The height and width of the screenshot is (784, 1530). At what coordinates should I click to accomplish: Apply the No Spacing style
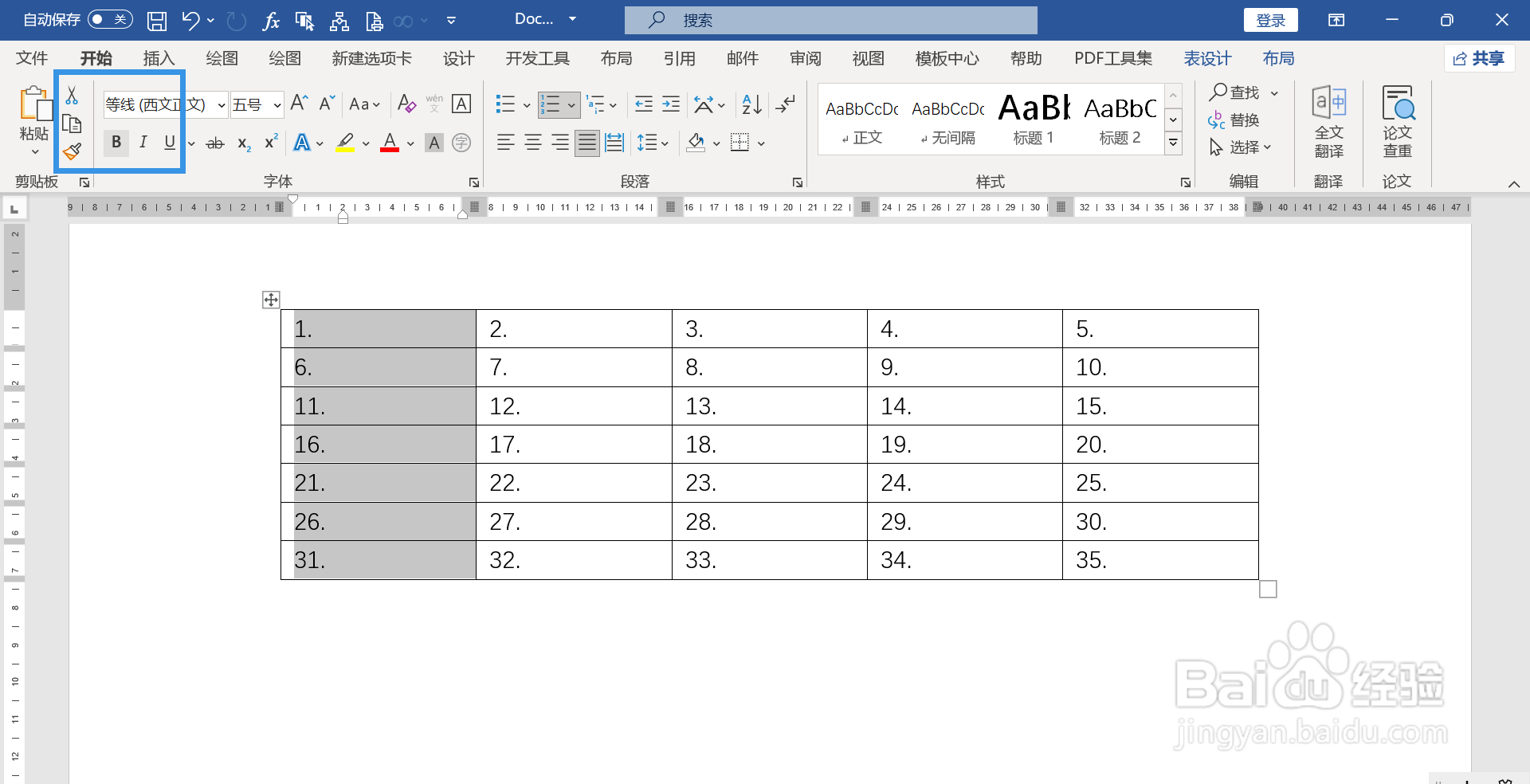pos(947,119)
